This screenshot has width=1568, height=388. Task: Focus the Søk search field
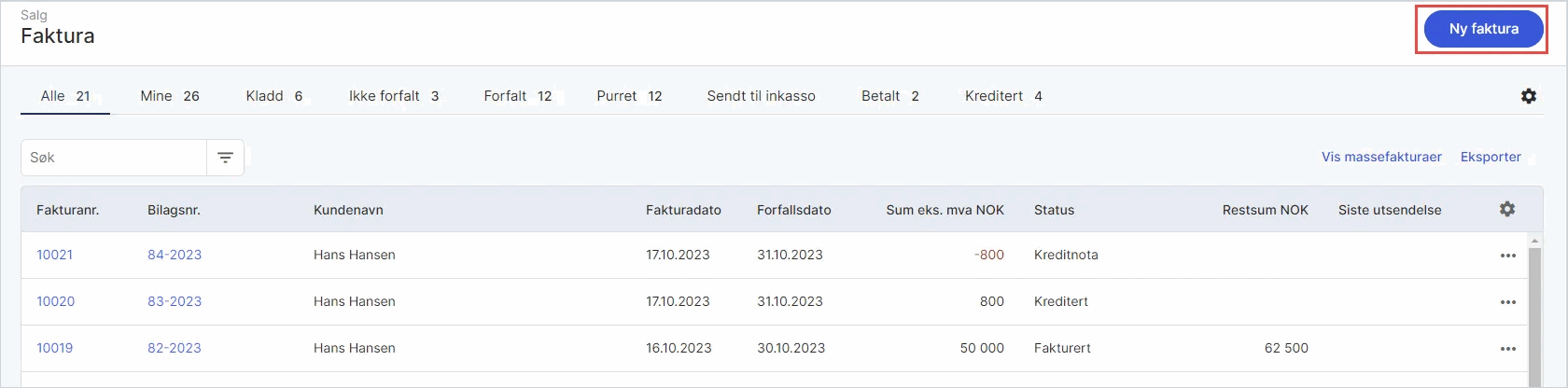coord(114,158)
